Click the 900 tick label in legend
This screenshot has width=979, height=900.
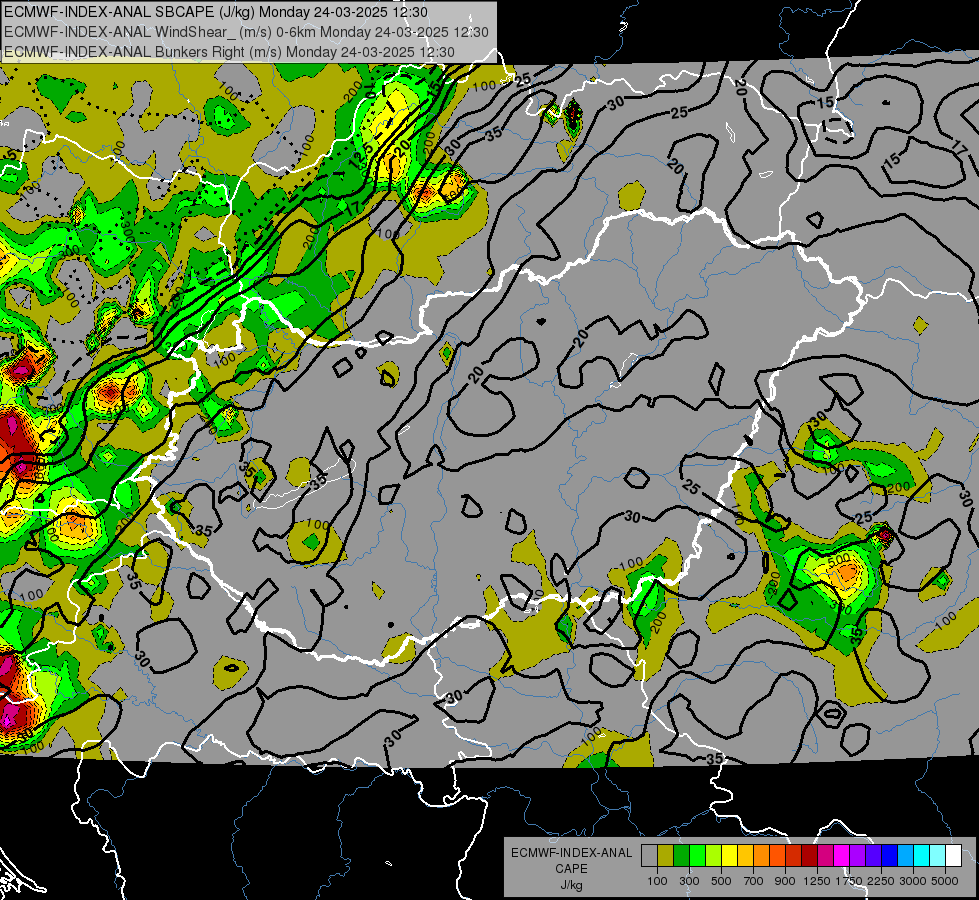coord(785,881)
